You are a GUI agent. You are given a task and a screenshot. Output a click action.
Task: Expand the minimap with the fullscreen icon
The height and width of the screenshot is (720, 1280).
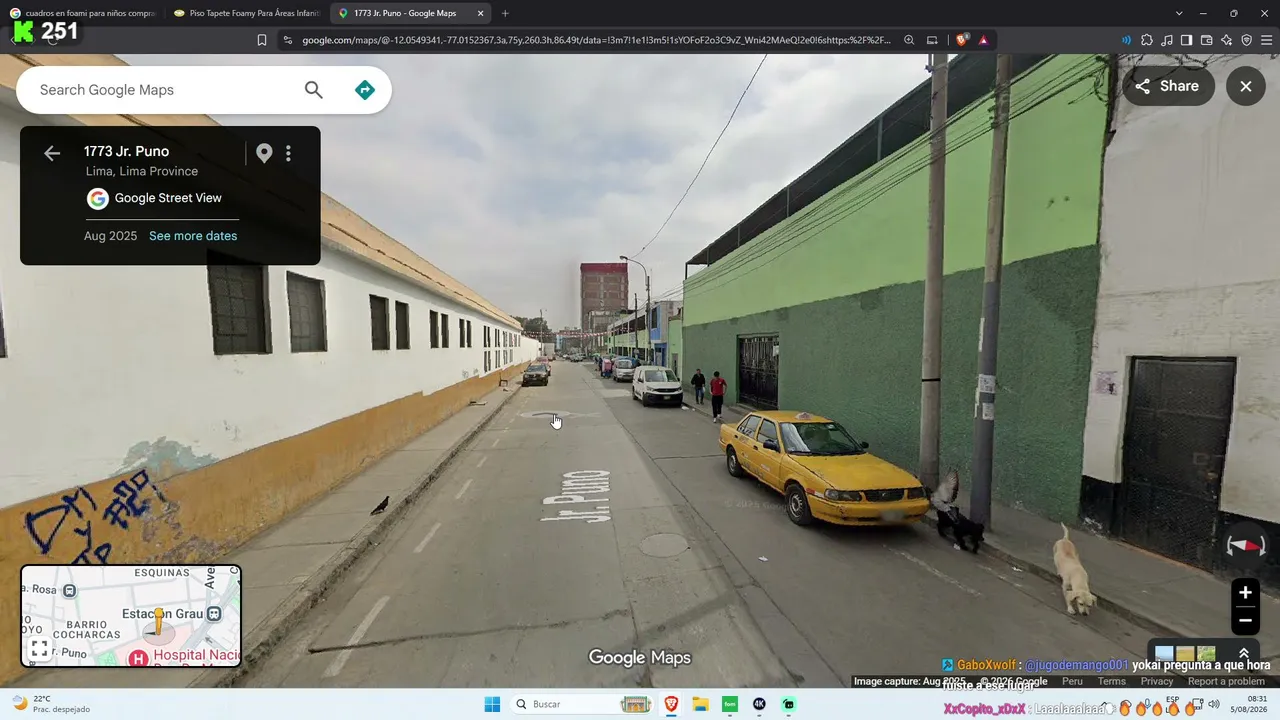point(39,649)
